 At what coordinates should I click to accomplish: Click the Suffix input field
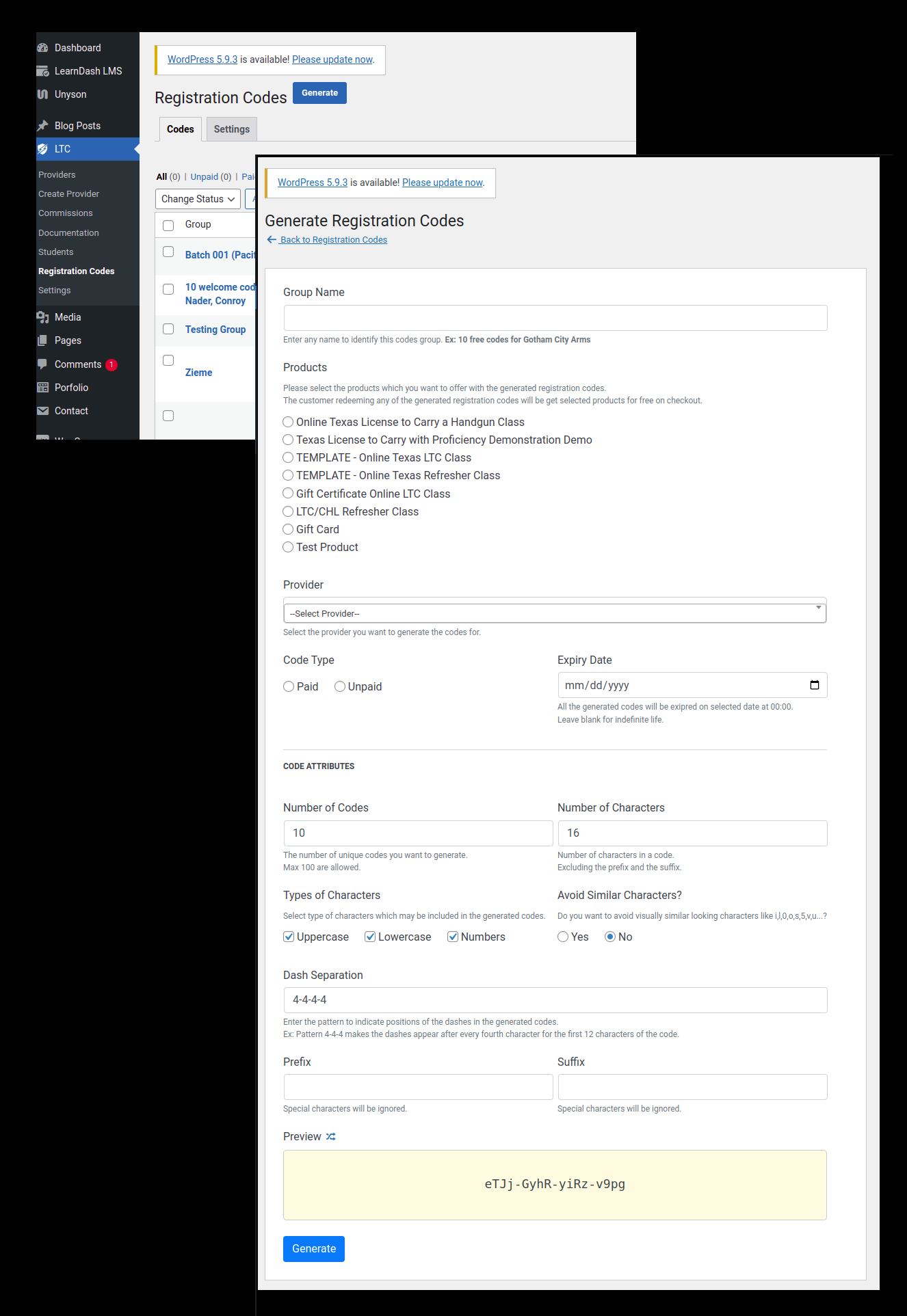(x=693, y=1087)
